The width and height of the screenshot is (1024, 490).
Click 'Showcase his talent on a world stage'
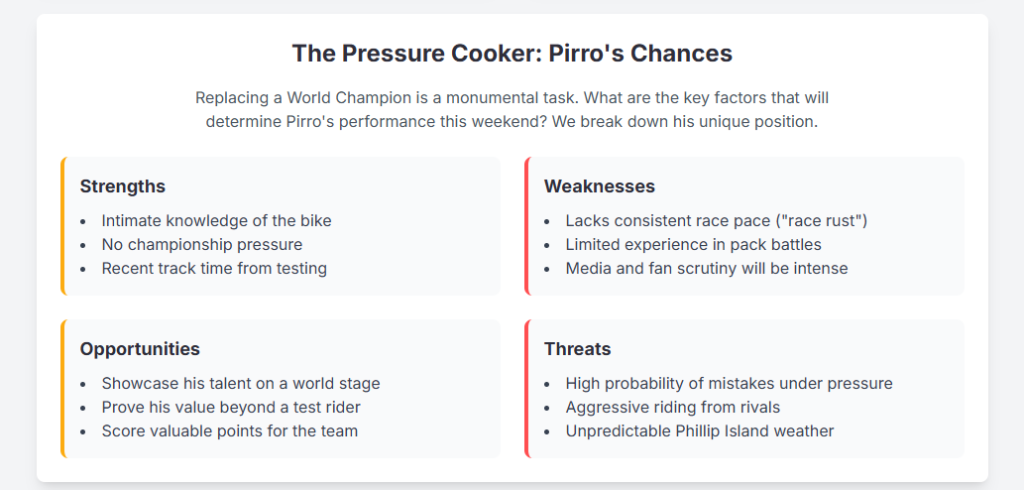pyautogui.click(x=240, y=383)
